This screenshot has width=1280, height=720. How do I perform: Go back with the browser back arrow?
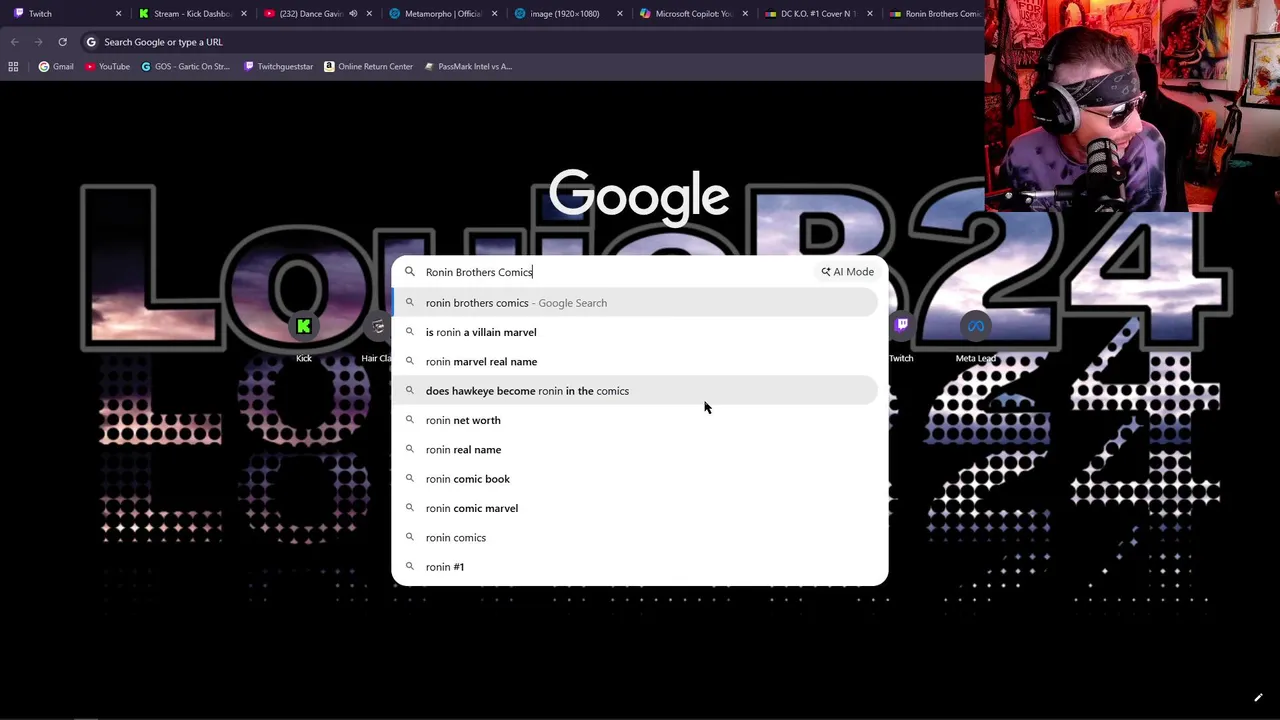point(14,42)
